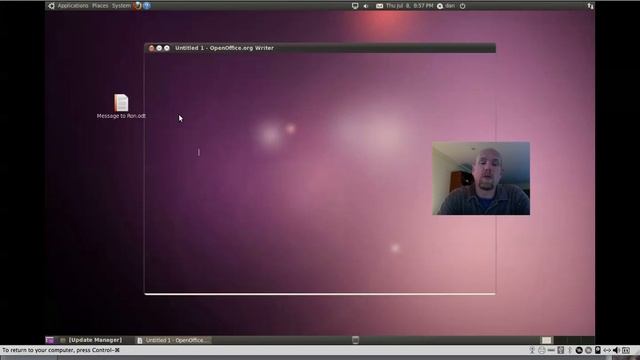
Task: Close the OpenOffice.org Writer window
Action: click(151, 48)
